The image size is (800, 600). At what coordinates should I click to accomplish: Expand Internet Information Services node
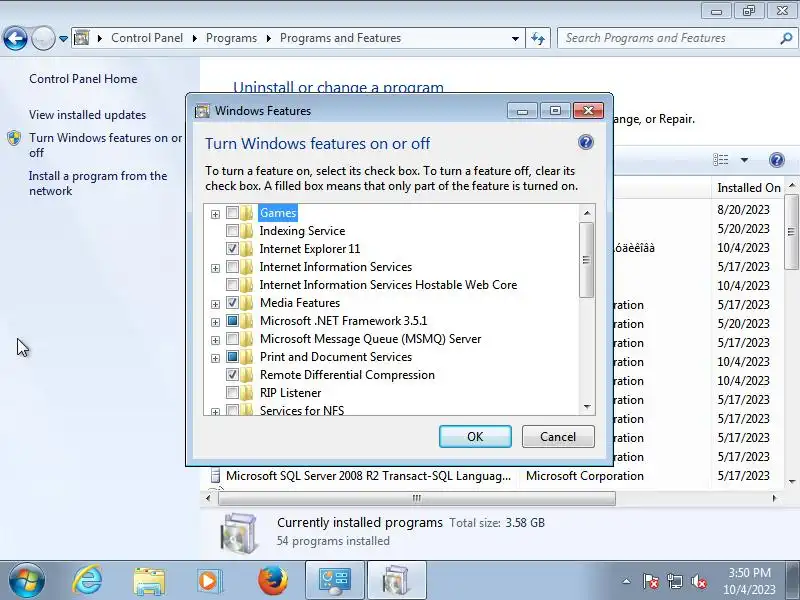click(x=215, y=268)
